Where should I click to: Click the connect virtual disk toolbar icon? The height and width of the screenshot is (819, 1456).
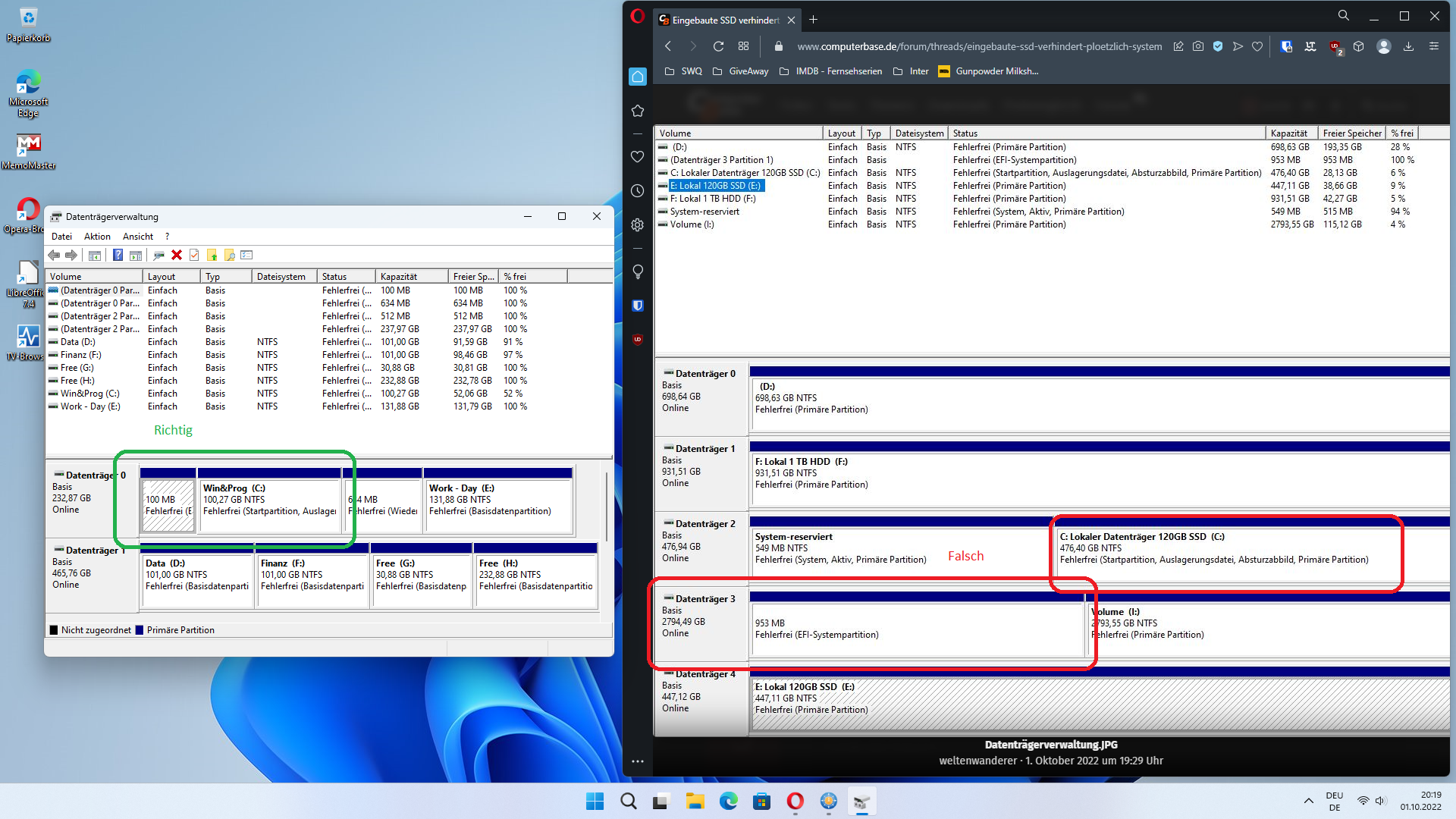(158, 256)
